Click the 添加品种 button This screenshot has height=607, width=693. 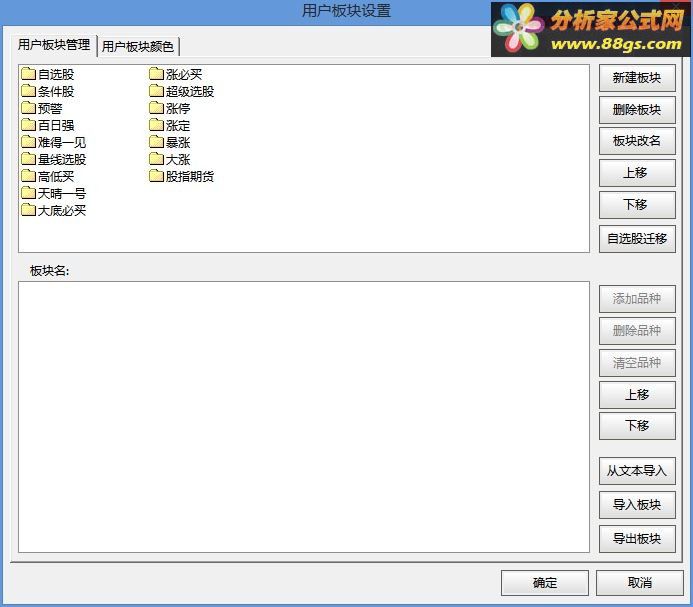coord(637,299)
